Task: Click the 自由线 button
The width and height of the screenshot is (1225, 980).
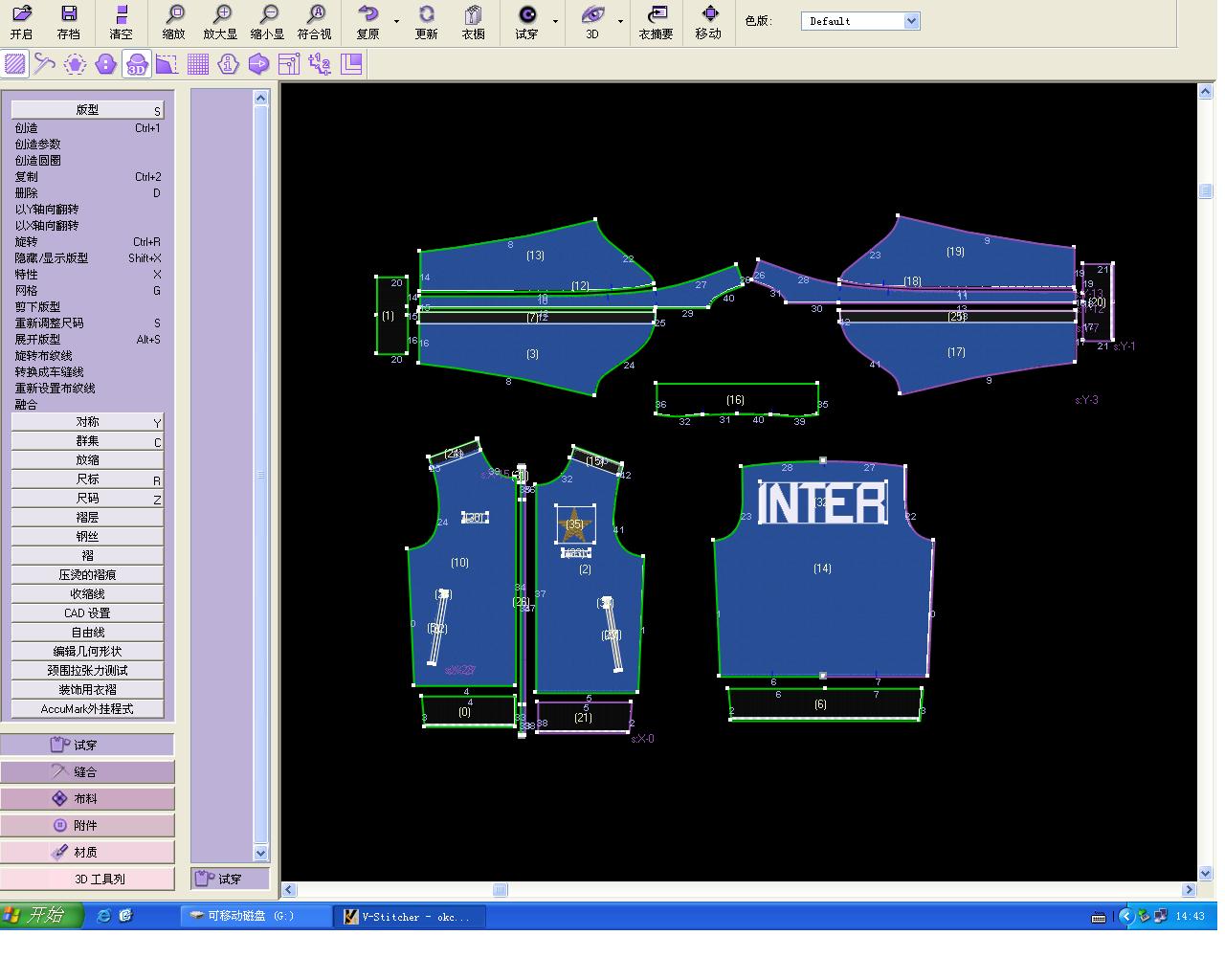Action: click(x=88, y=633)
